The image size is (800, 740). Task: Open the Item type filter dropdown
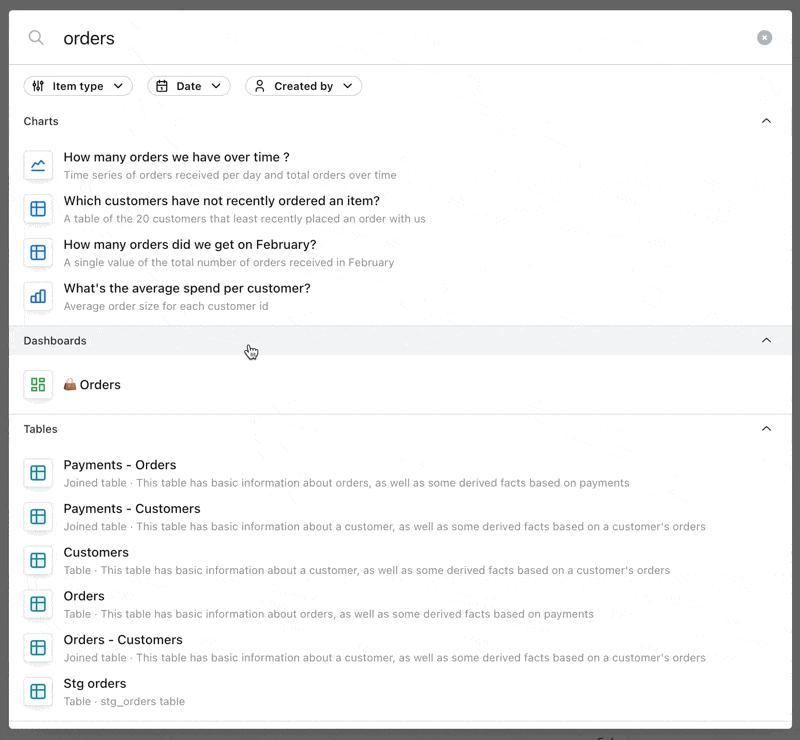[x=78, y=86]
